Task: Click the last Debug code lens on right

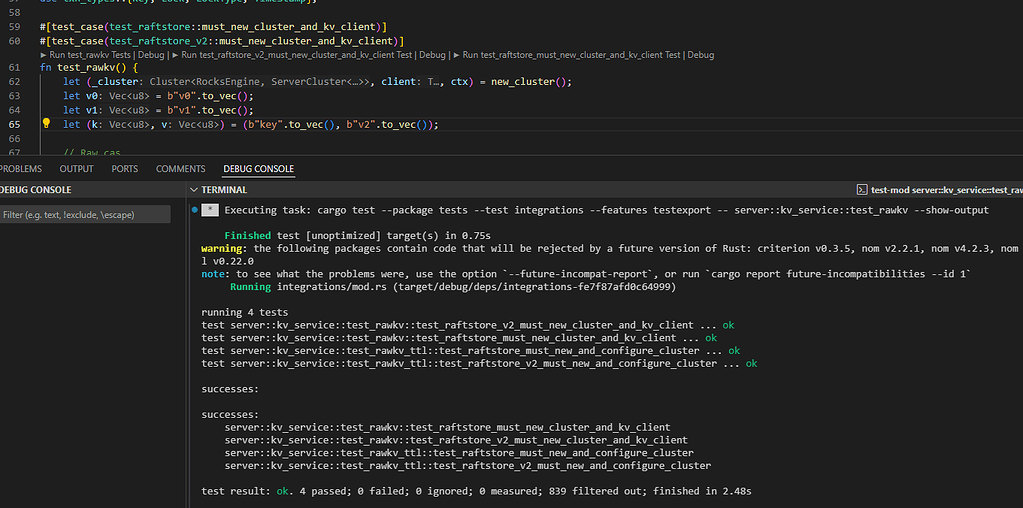Action: [700, 55]
